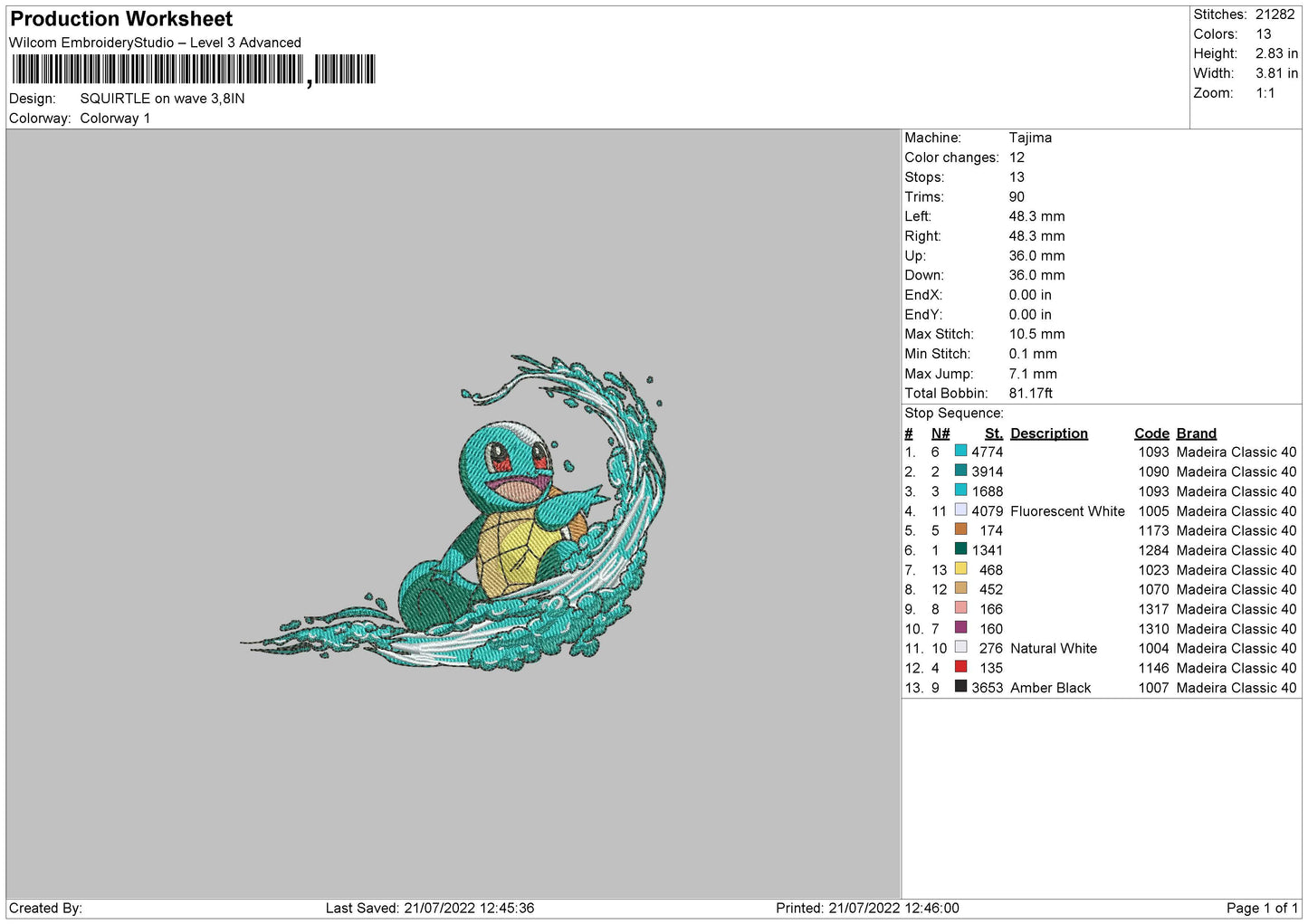Select the yellow swatch with 468 stitches
The image size is (1308, 924).
pyautogui.click(x=960, y=569)
